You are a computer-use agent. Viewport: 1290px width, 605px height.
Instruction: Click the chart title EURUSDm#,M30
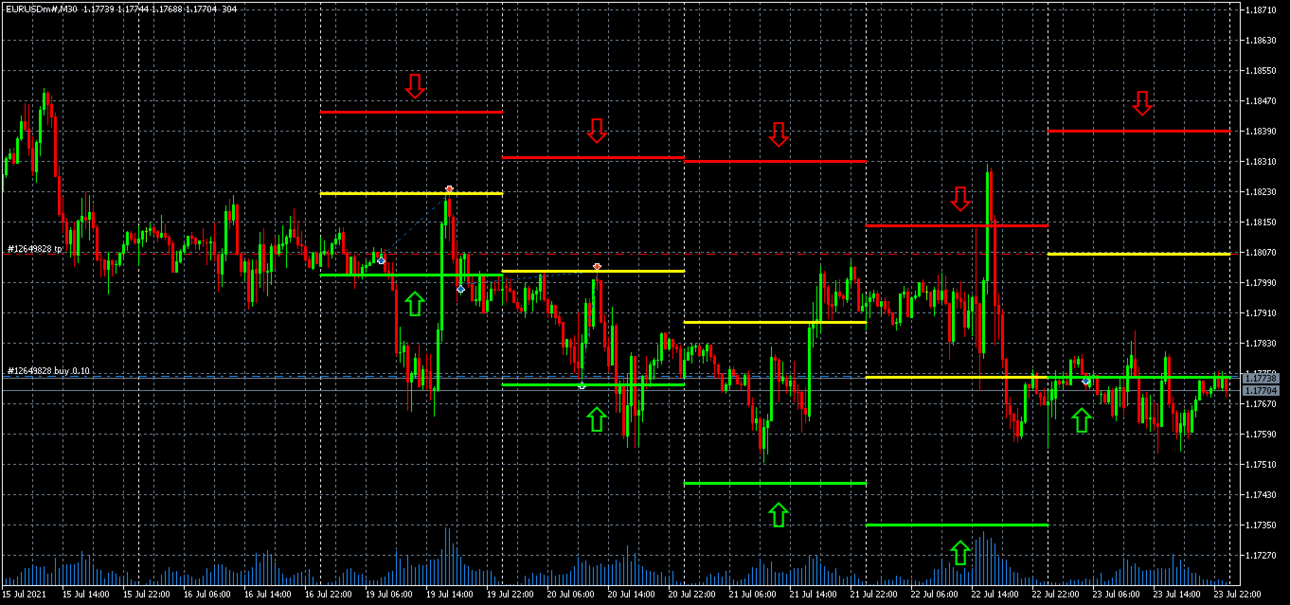(41, 9)
